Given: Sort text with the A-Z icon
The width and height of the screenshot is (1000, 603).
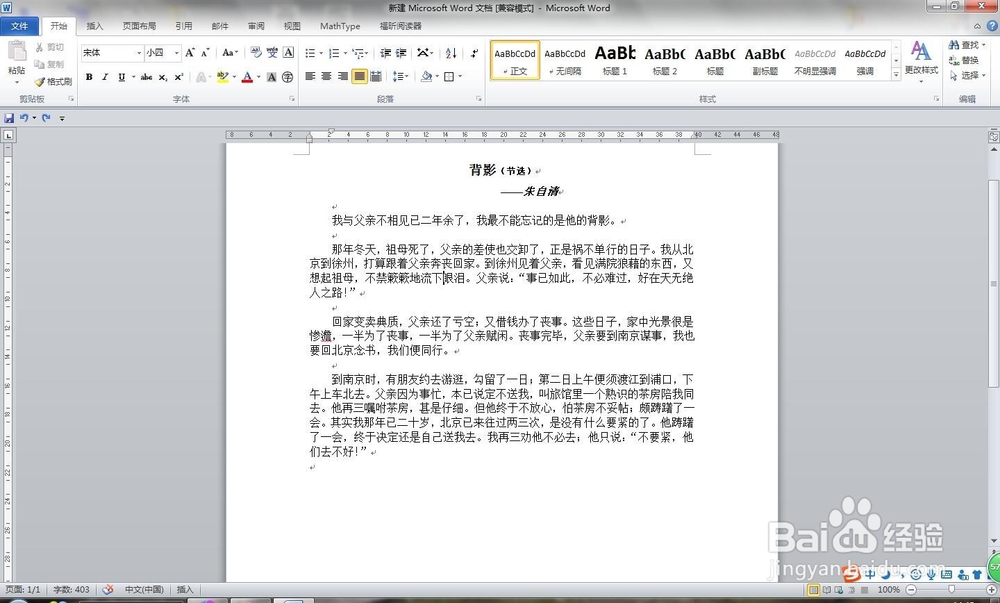Looking at the screenshot, I should pos(451,53).
